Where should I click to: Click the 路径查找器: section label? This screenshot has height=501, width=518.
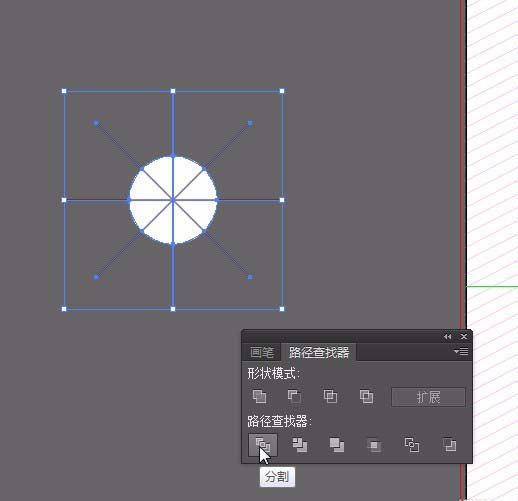pyautogui.click(x=279, y=421)
